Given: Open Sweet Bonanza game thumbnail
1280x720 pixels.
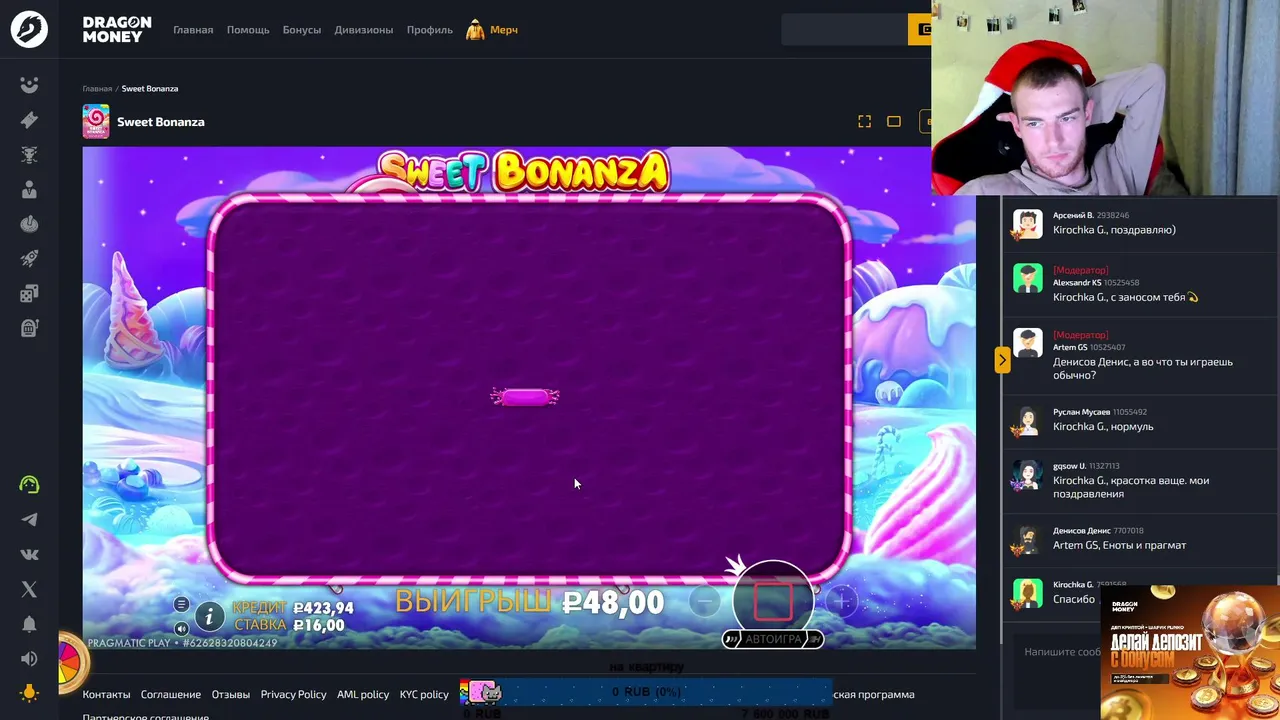Looking at the screenshot, I should (x=96, y=122).
